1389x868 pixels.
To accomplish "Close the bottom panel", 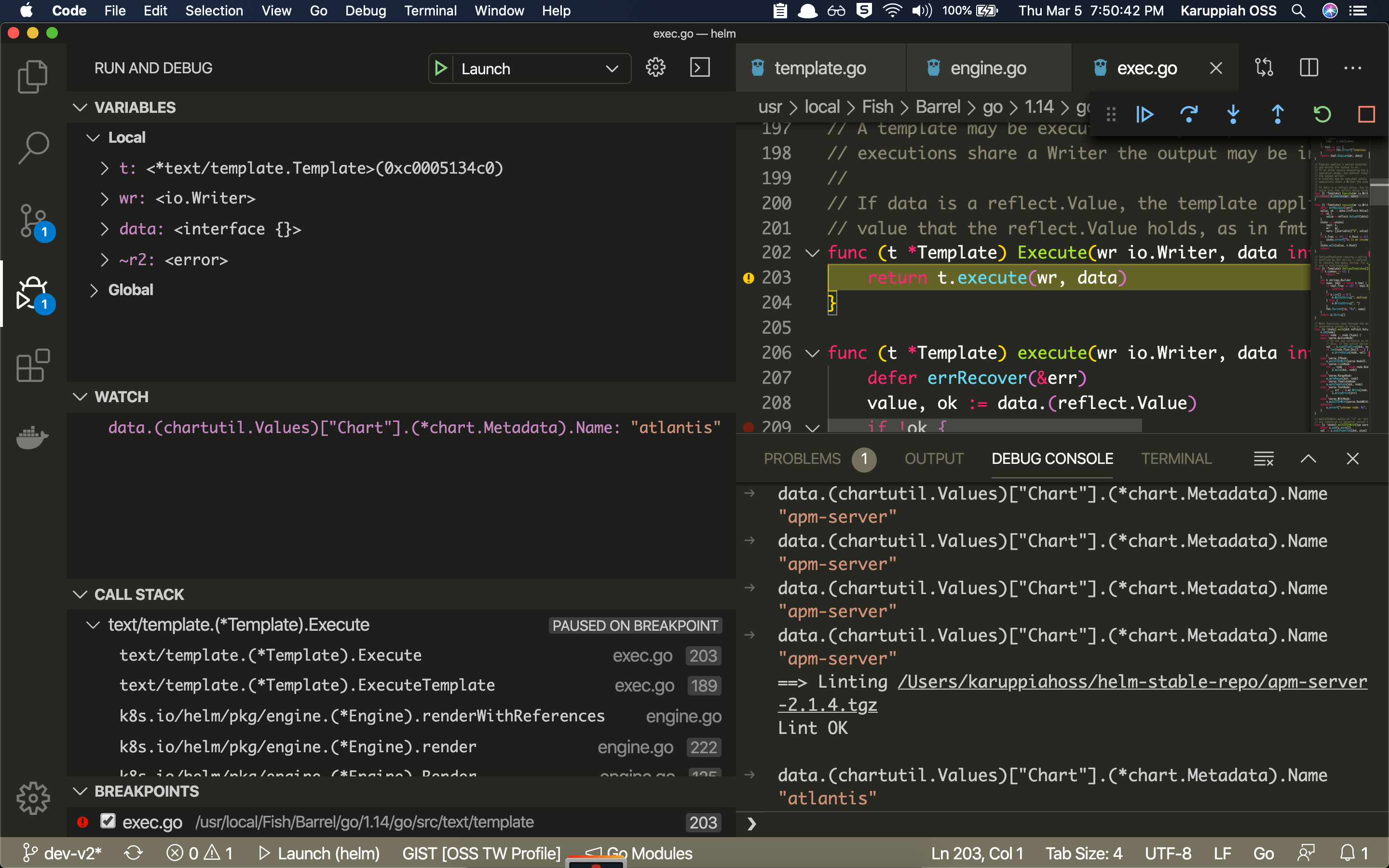I will point(1353,459).
